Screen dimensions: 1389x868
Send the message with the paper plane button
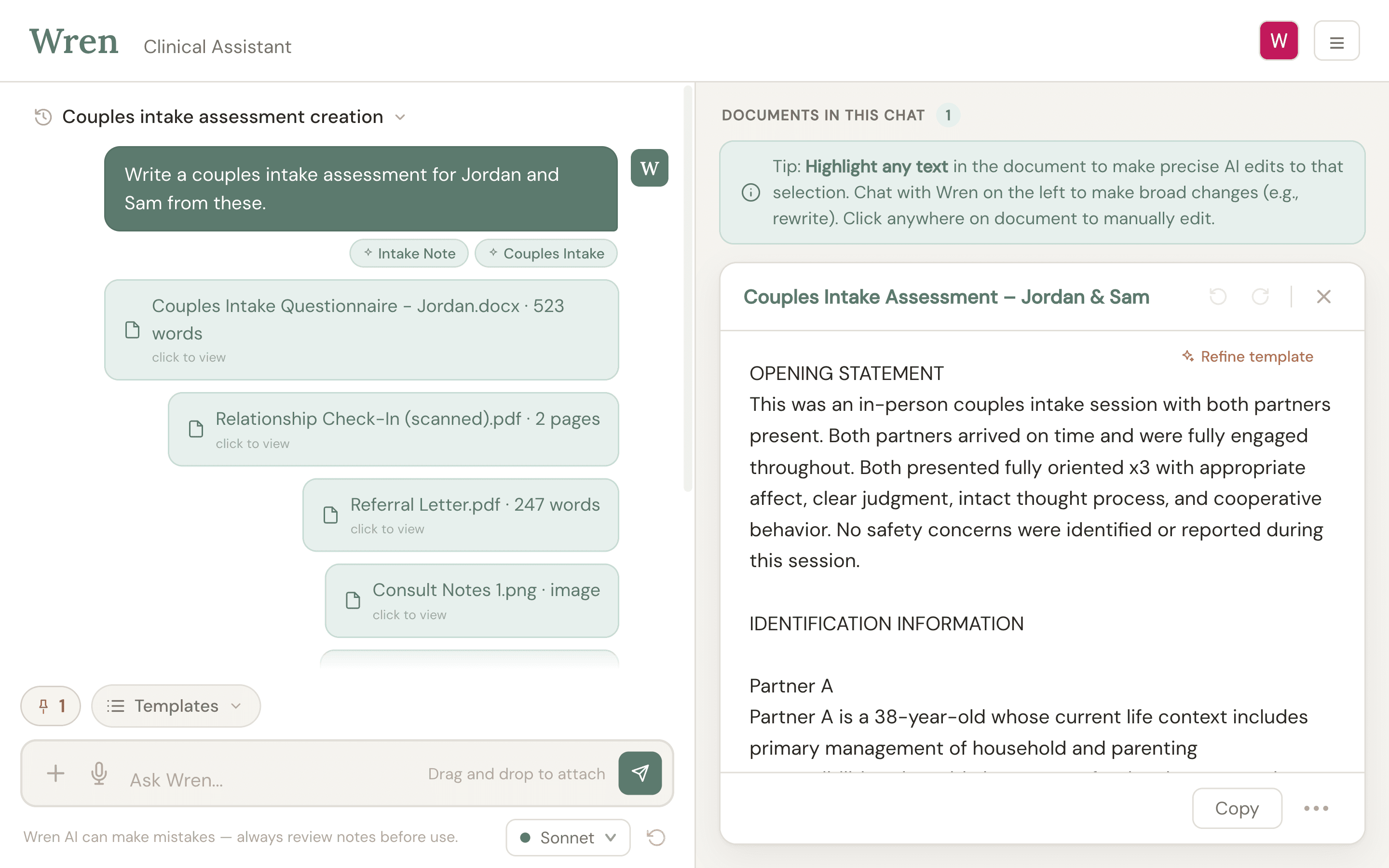(x=640, y=773)
